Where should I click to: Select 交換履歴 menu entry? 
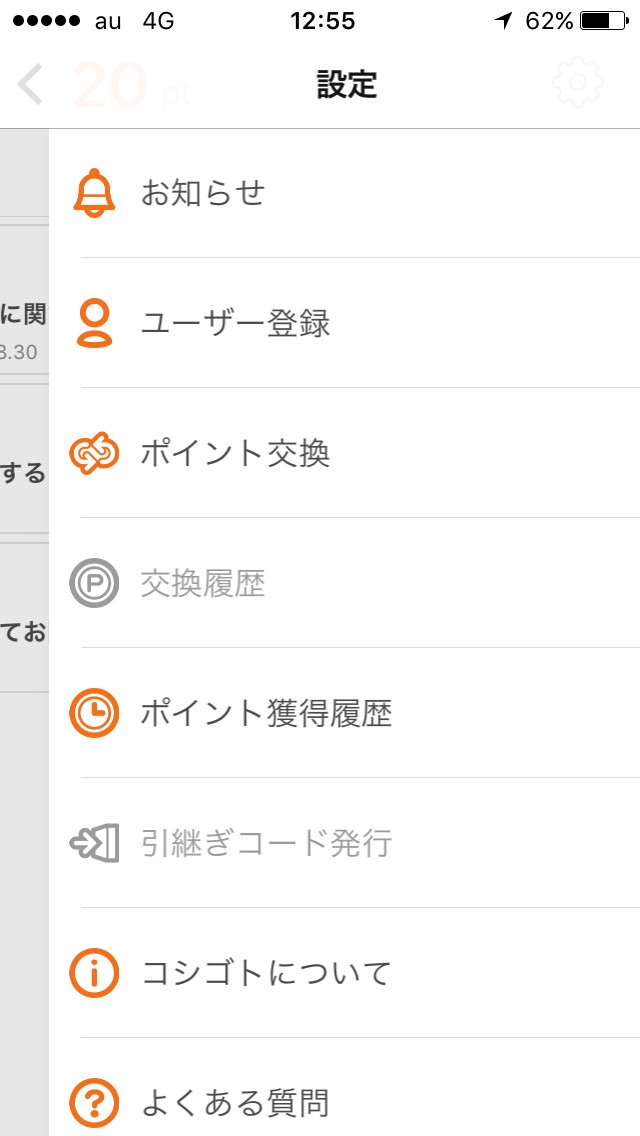coord(203,583)
